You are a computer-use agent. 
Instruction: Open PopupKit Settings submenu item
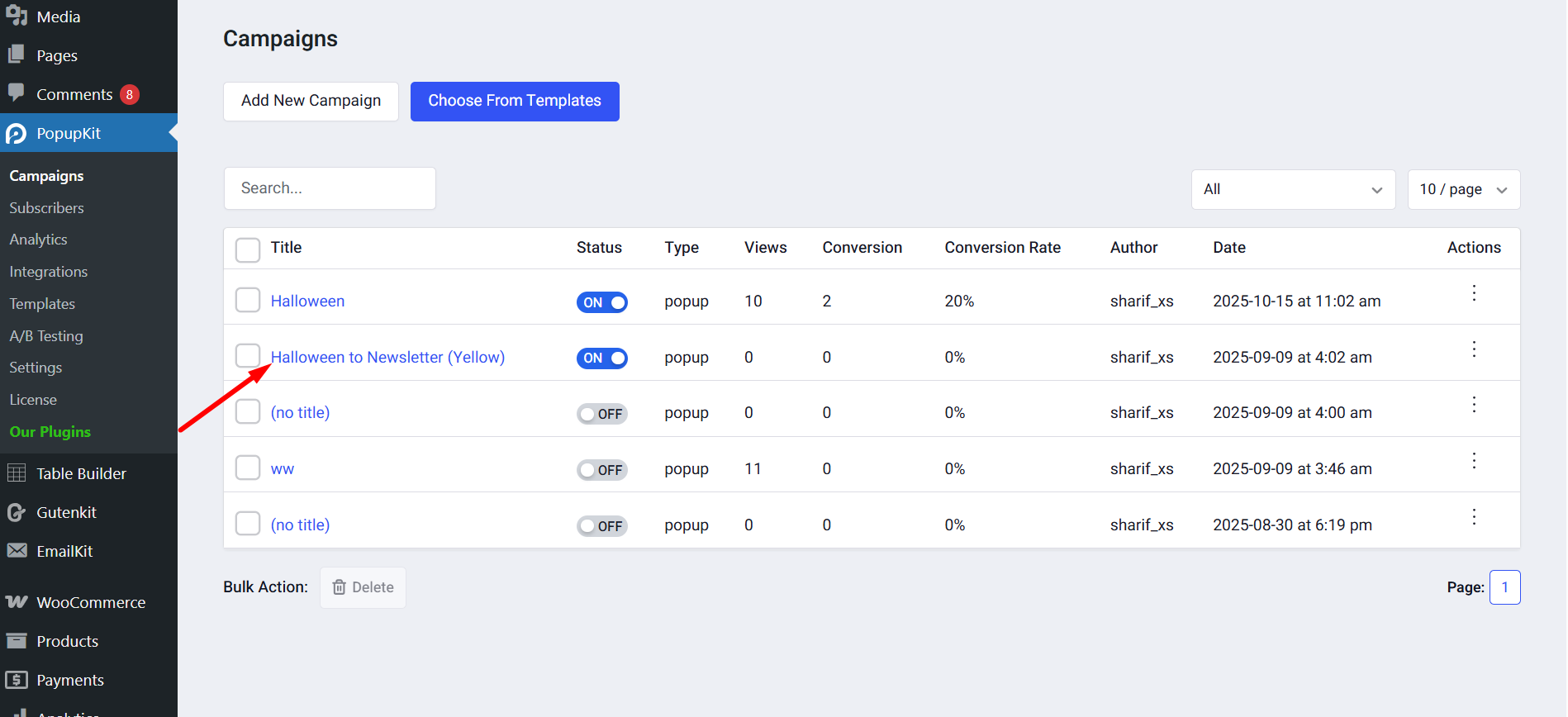[x=36, y=368]
